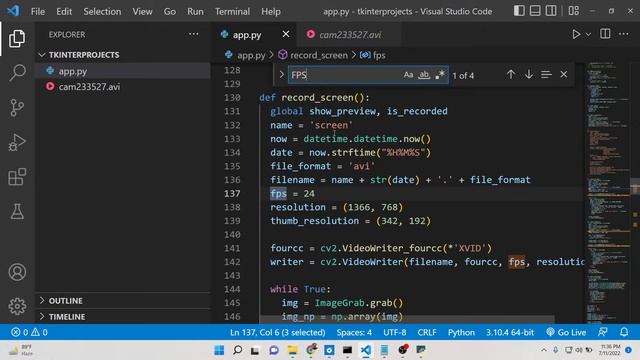Open the run options dropdown arrow
The image size is (640, 360).
(588, 35)
